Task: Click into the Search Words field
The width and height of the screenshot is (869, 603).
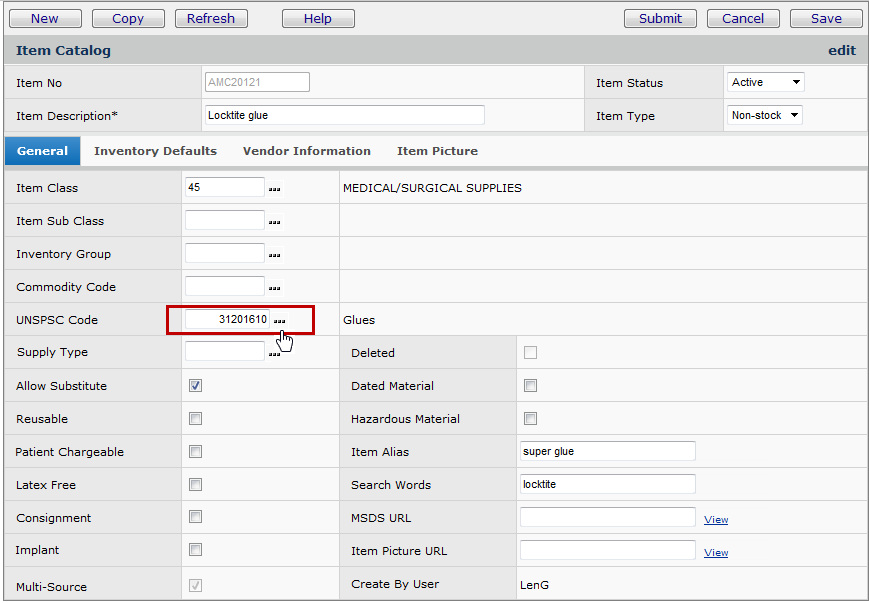Action: (607, 484)
